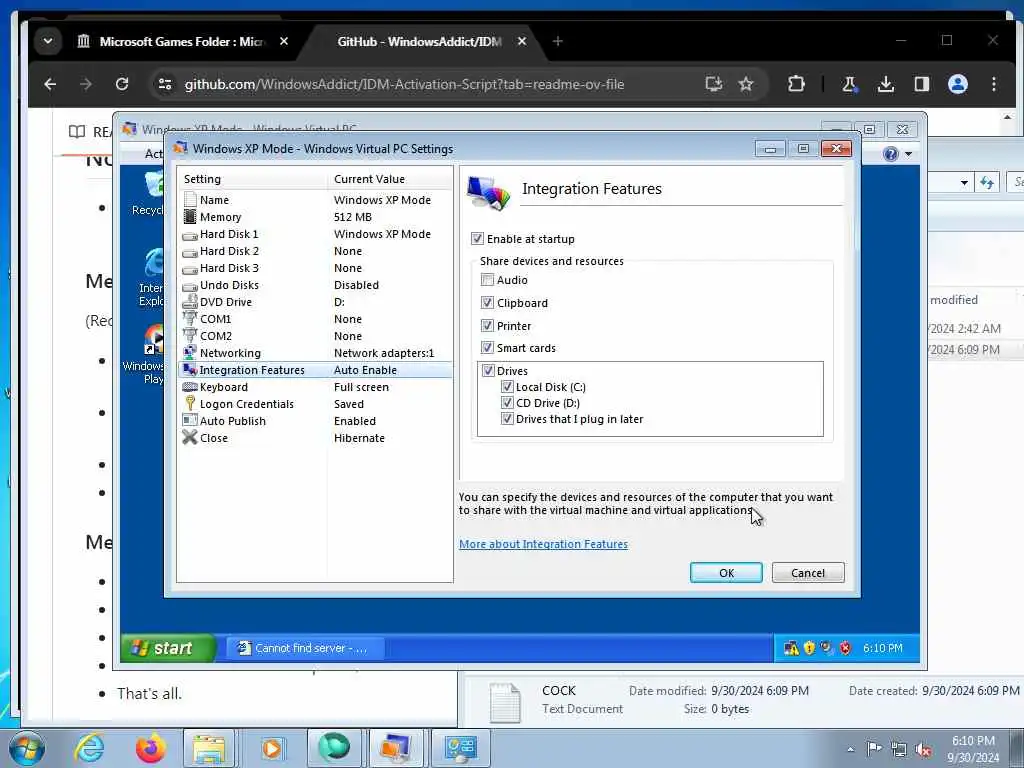
Task: Click the Hard Disk 1 drive icon
Action: click(189, 234)
